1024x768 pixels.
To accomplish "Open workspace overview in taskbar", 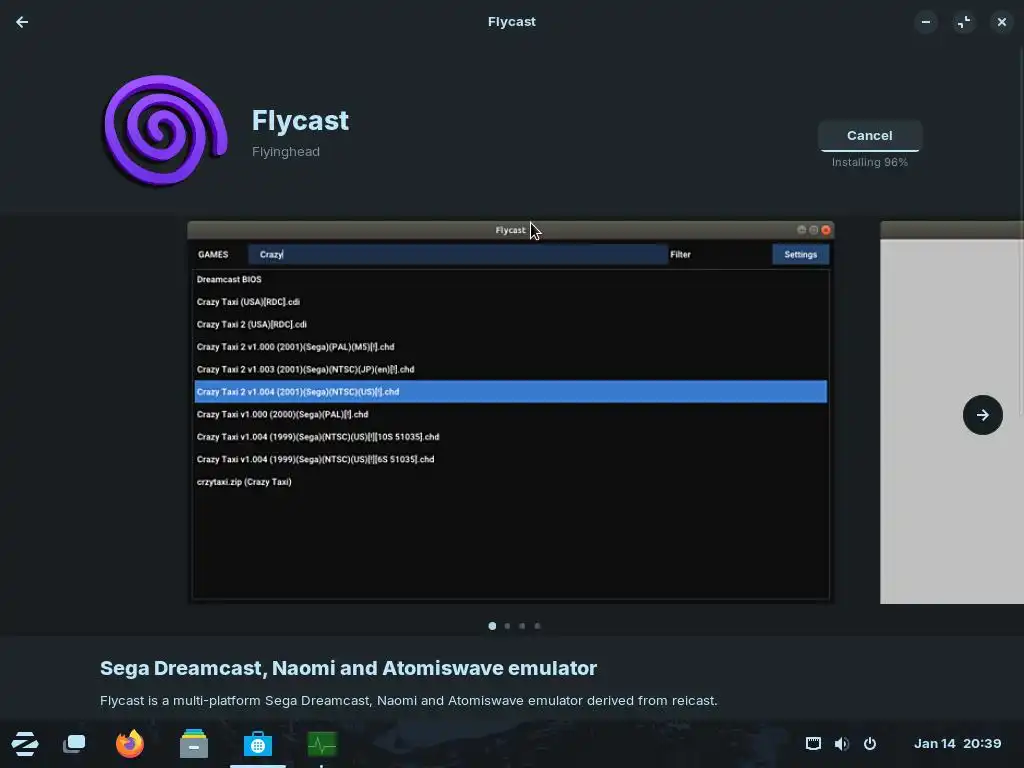I will [x=74, y=743].
